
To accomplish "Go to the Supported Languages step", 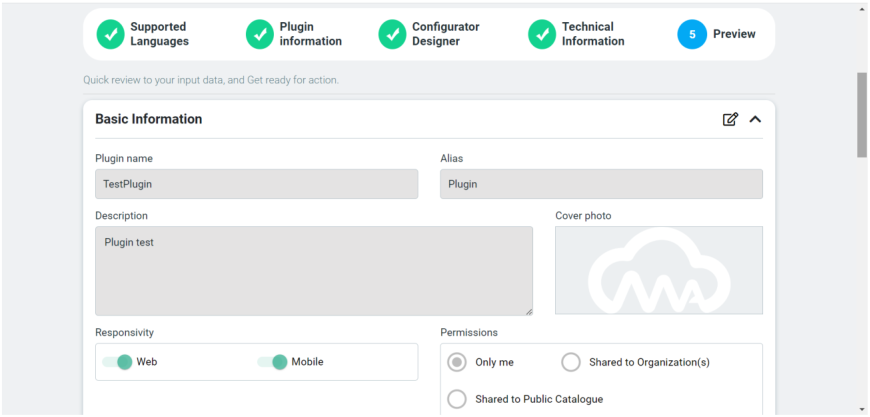I will click(x=159, y=34).
